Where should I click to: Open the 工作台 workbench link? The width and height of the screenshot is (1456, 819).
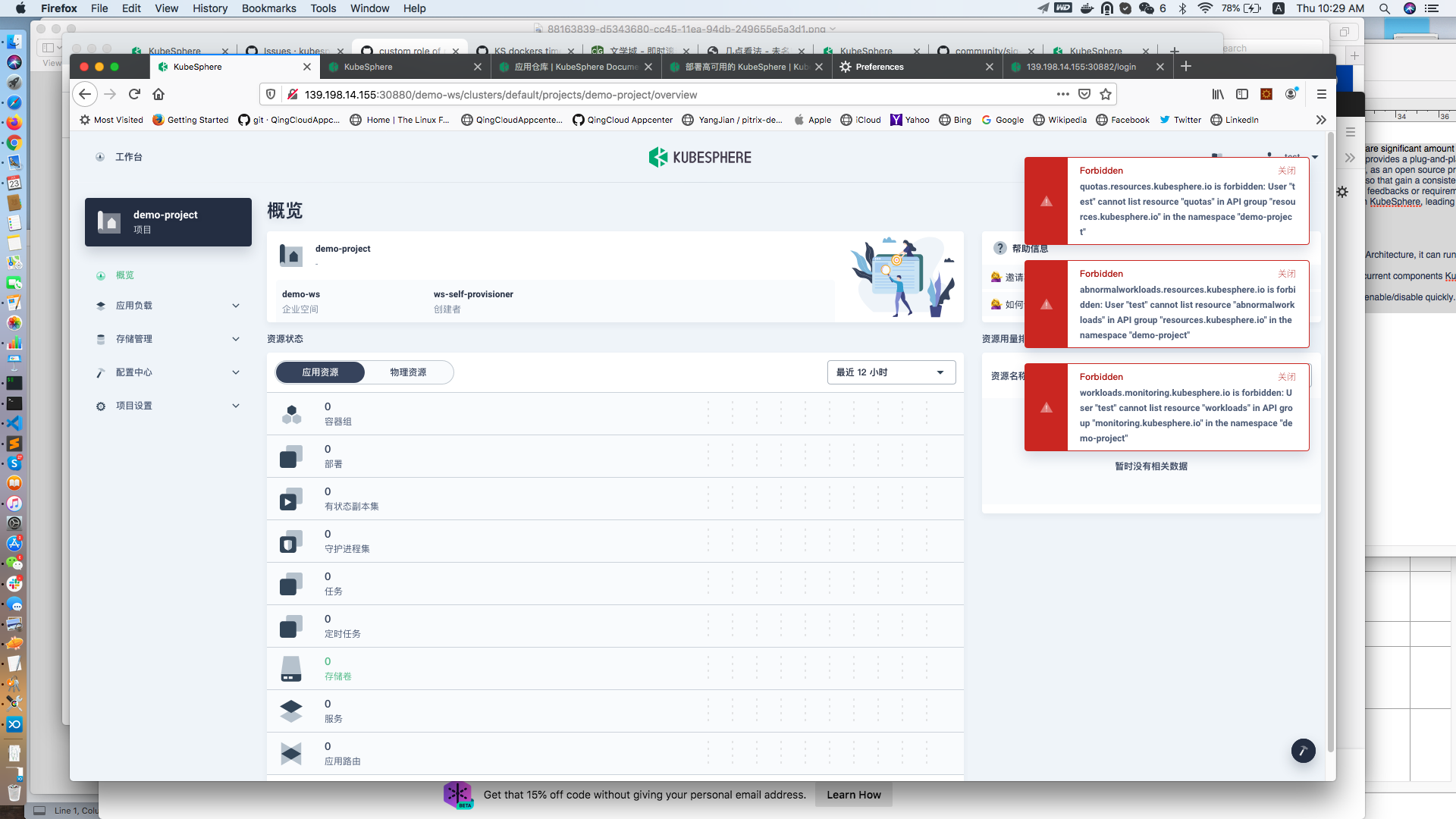pos(128,157)
